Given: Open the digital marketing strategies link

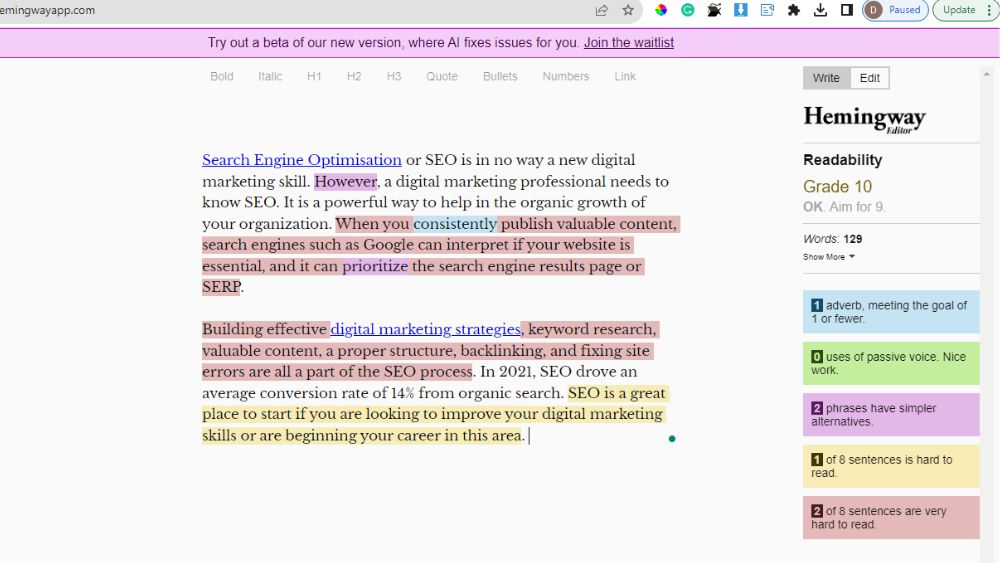Looking at the screenshot, I should coord(425,330).
